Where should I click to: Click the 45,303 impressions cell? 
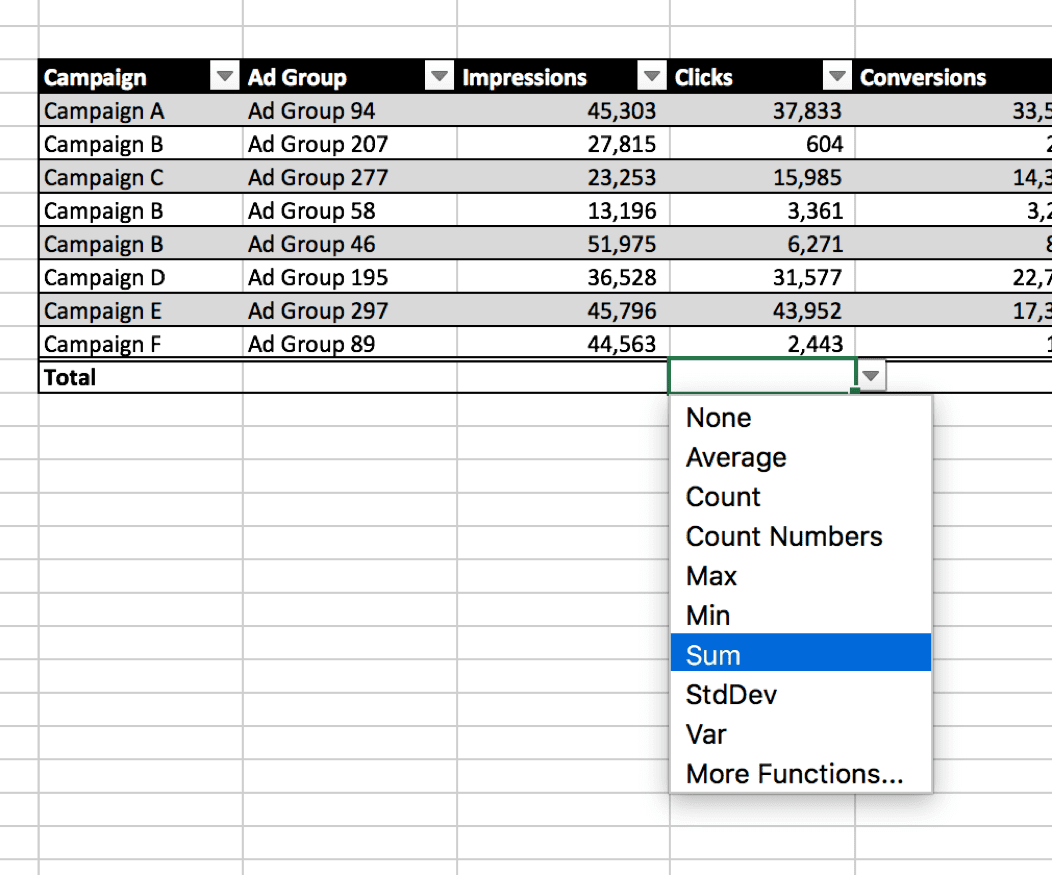coord(563,110)
